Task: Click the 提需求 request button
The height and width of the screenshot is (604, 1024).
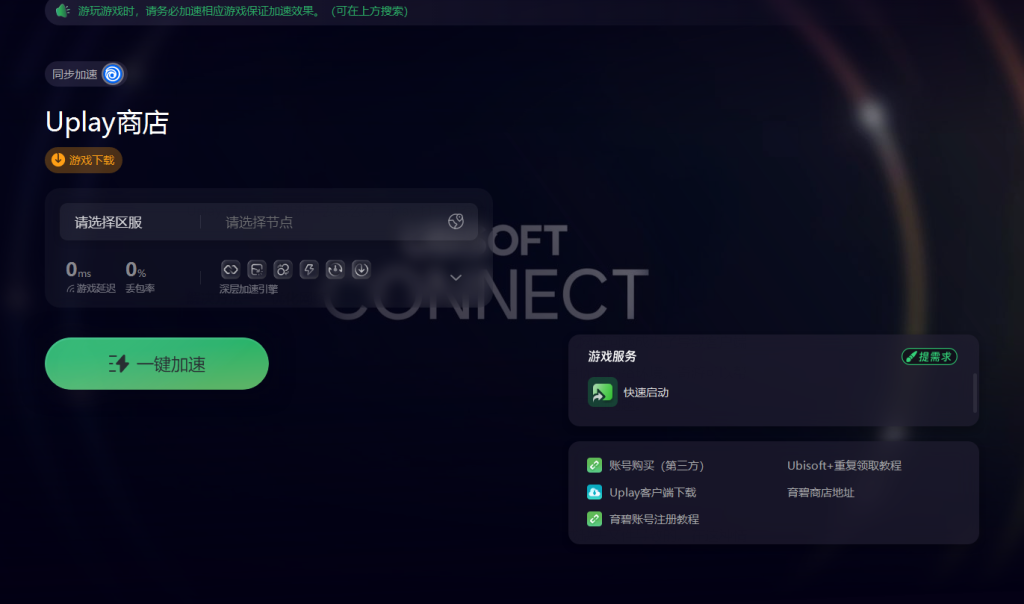Action: tap(929, 357)
